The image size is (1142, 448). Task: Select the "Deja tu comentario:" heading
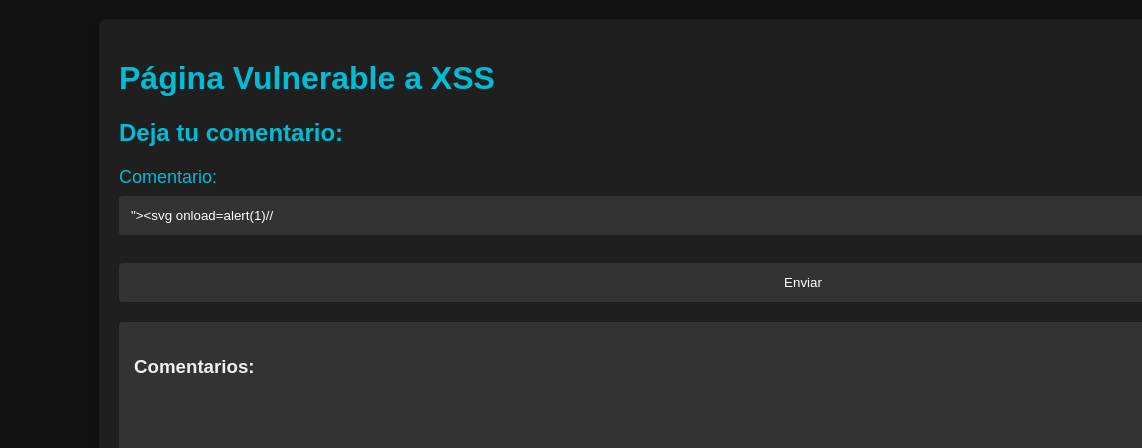pyautogui.click(x=230, y=133)
